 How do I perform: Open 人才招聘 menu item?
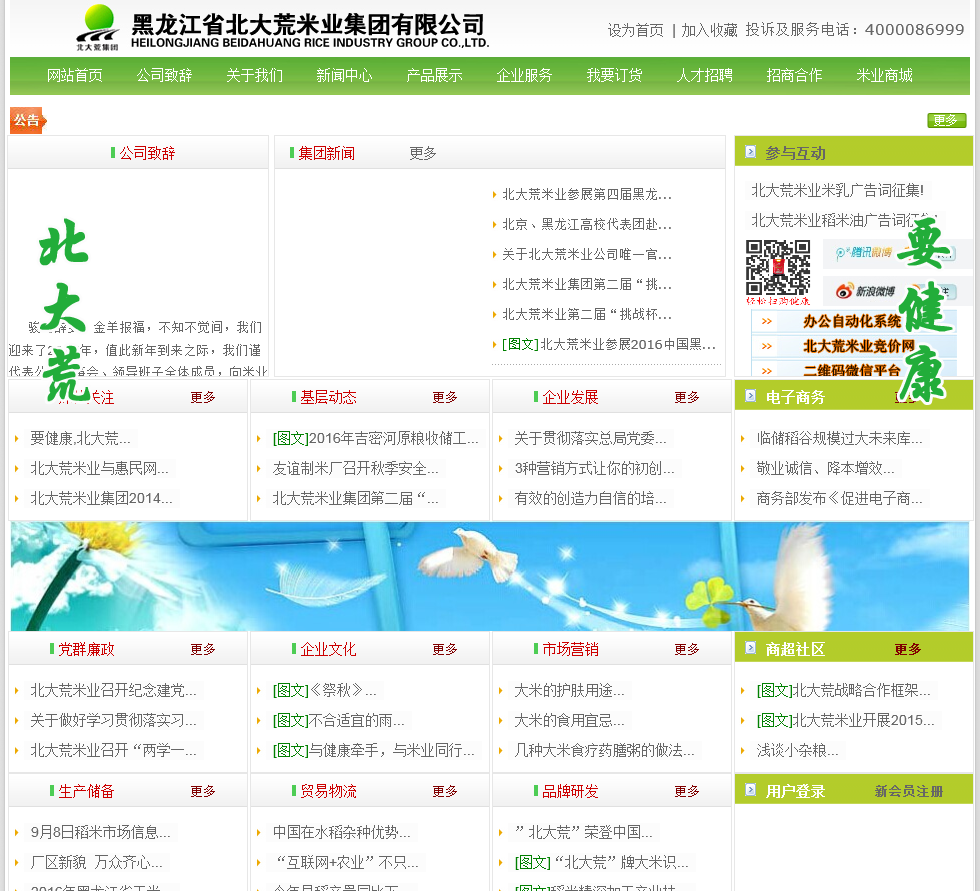coord(704,76)
